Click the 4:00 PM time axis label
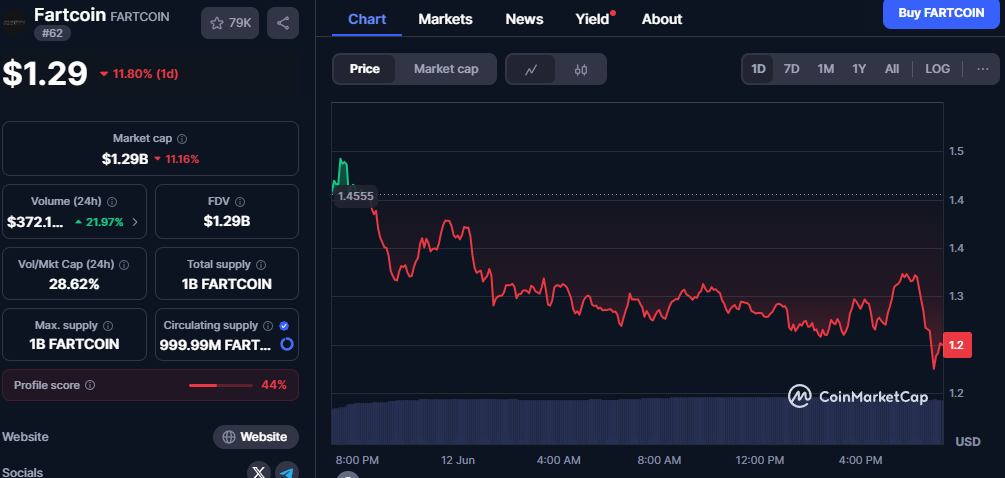Image resolution: width=1005 pixels, height=478 pixels. tap(860, 460)
